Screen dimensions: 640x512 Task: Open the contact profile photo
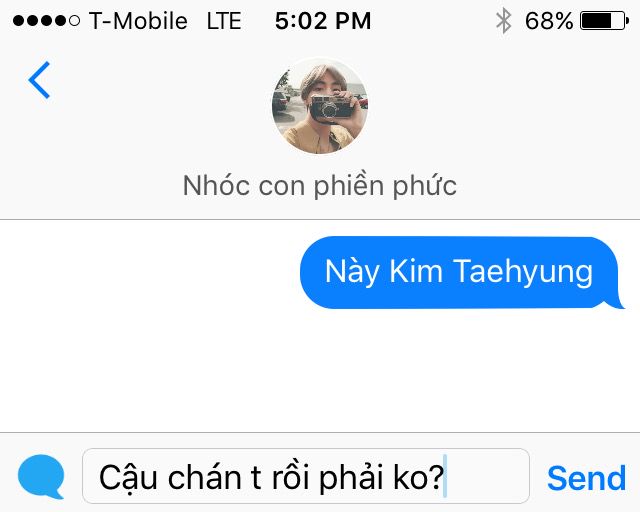320,106
